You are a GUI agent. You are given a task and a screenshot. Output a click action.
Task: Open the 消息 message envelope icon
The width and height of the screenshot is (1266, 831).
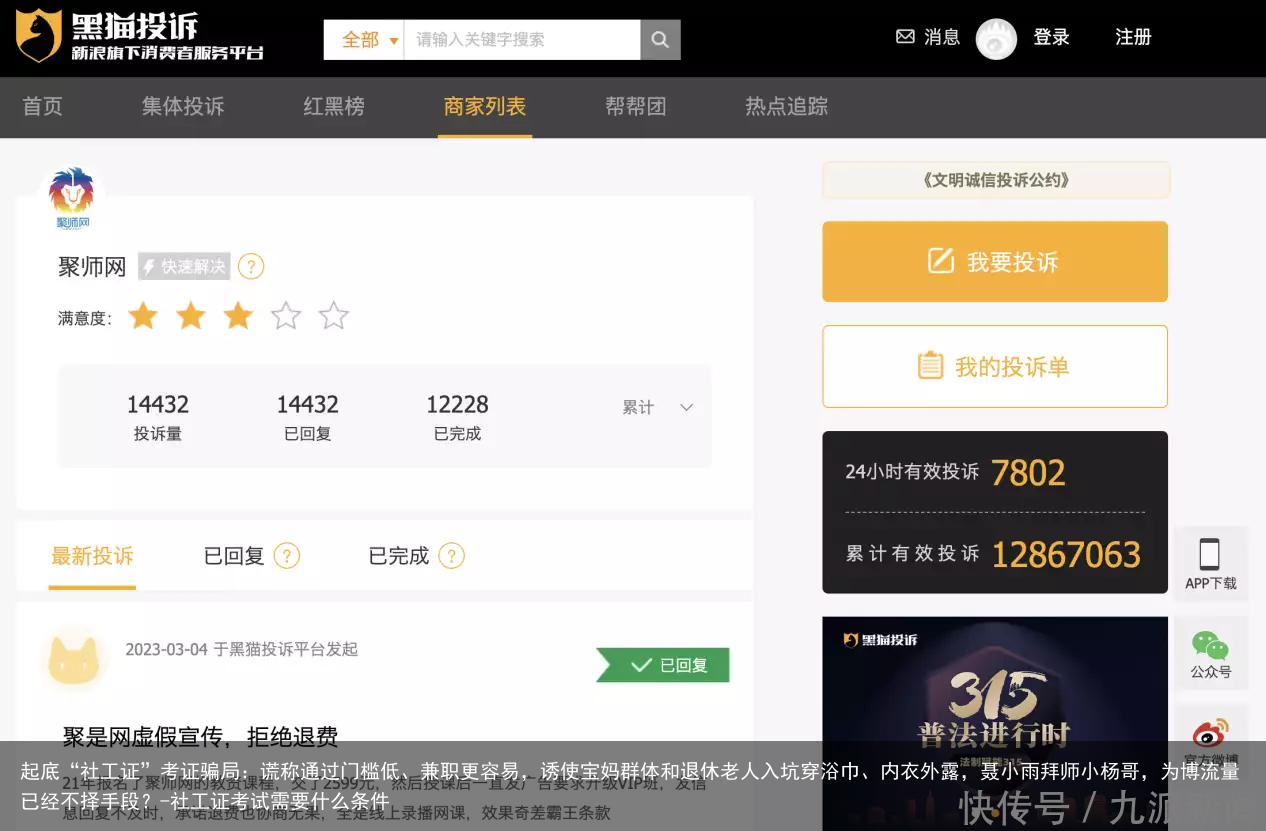[905, 37]
